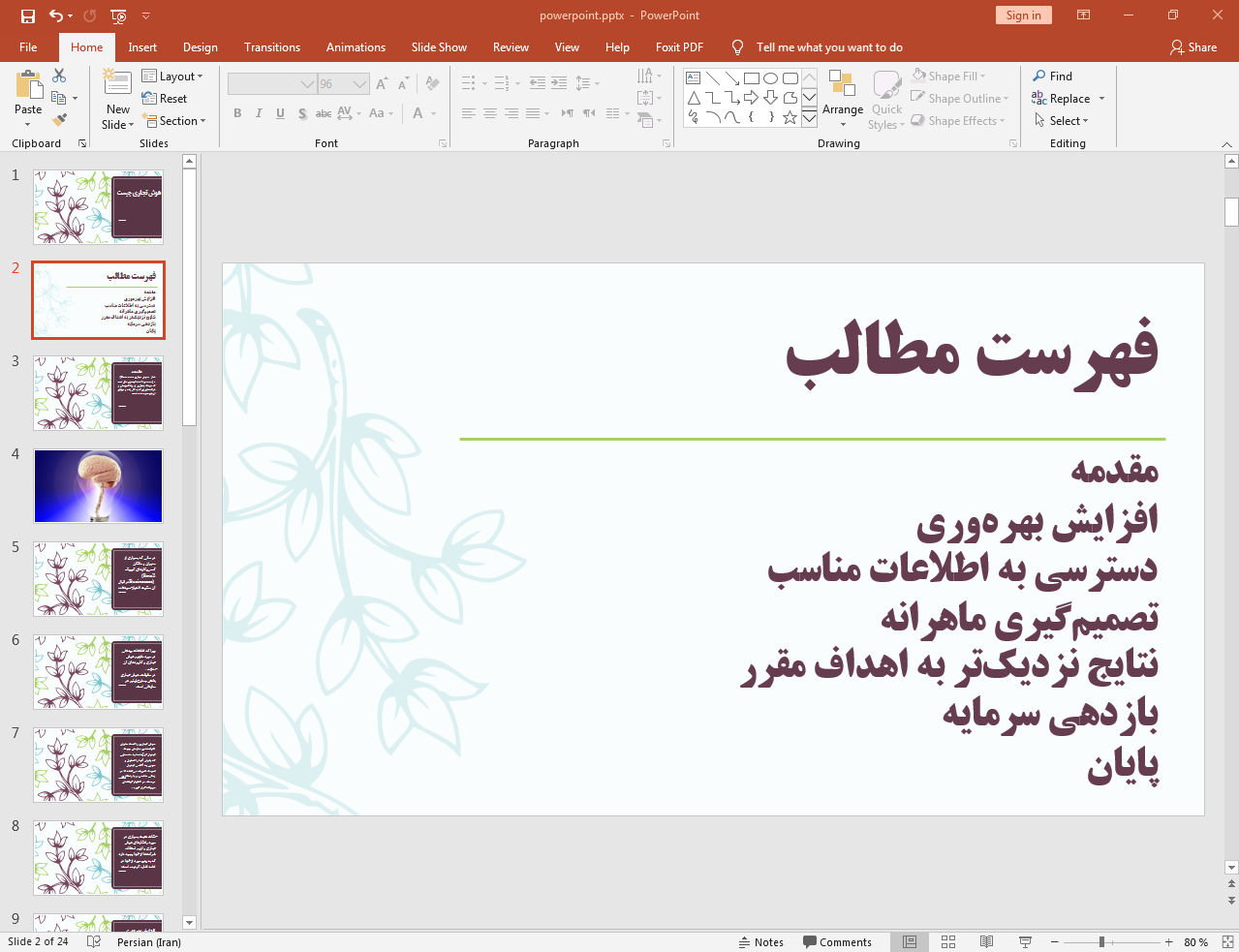1239x952 pixels.
Task: Click the Format Painter brush icon
Action: tap(59, 120)
